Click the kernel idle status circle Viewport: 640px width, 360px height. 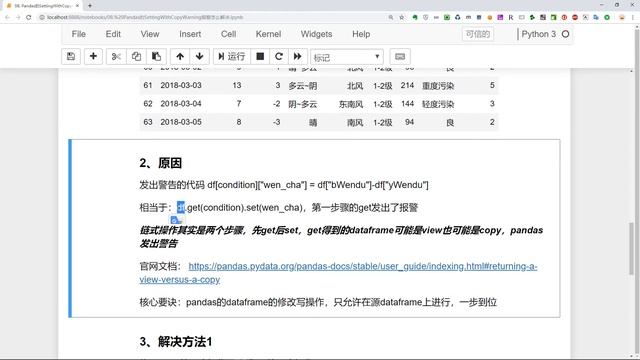click(565, 34)
